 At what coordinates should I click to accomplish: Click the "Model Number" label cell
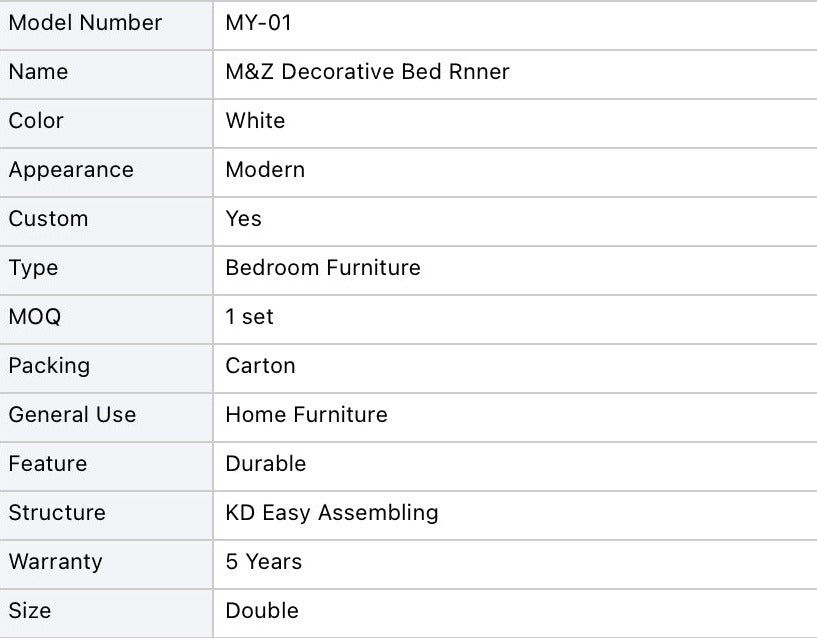click(85, 23)
